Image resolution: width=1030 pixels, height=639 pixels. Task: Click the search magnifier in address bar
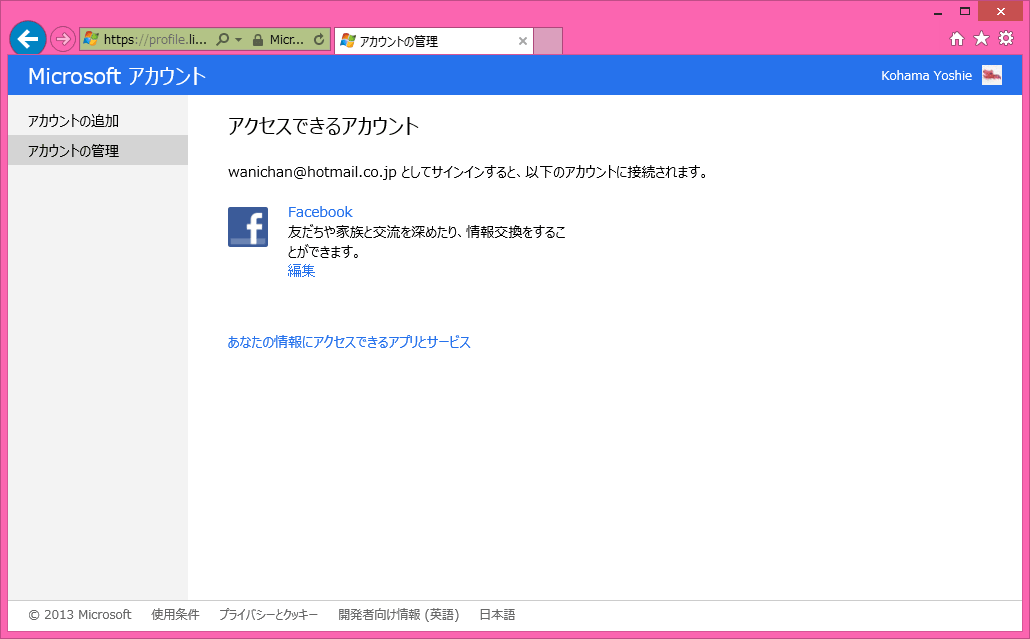[x=223, y=39]
